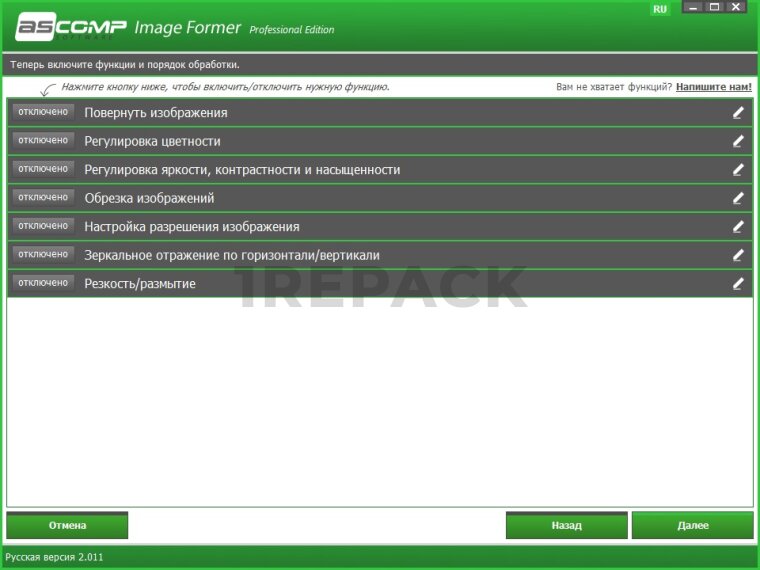The height and width of the screenshot is (570, 760).
Task: Click the Отмена button
Action: pyautogui.click(x=67, y=525)
